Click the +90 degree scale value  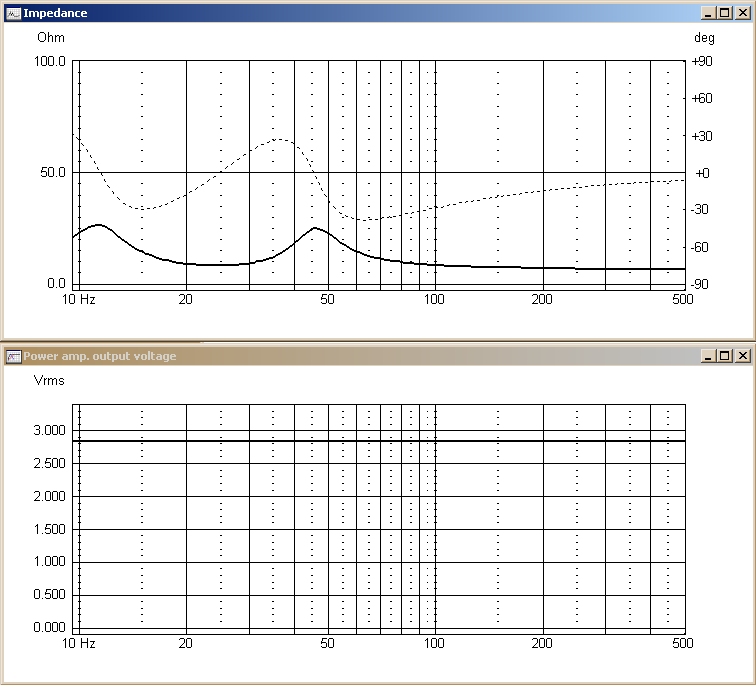pyautogui.click(x=702, y=61)
